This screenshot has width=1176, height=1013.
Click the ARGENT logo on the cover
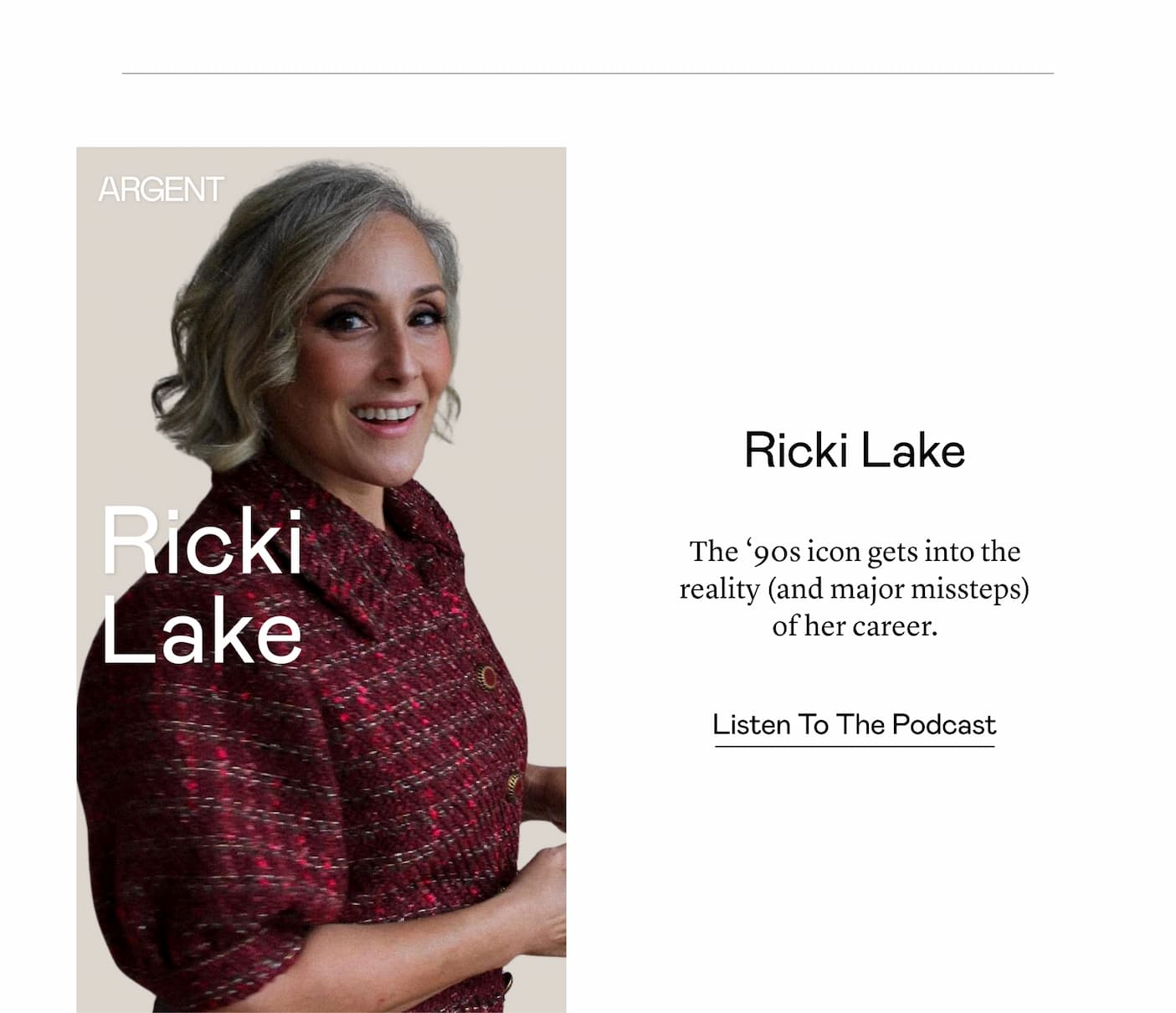(x=161, y=189)
